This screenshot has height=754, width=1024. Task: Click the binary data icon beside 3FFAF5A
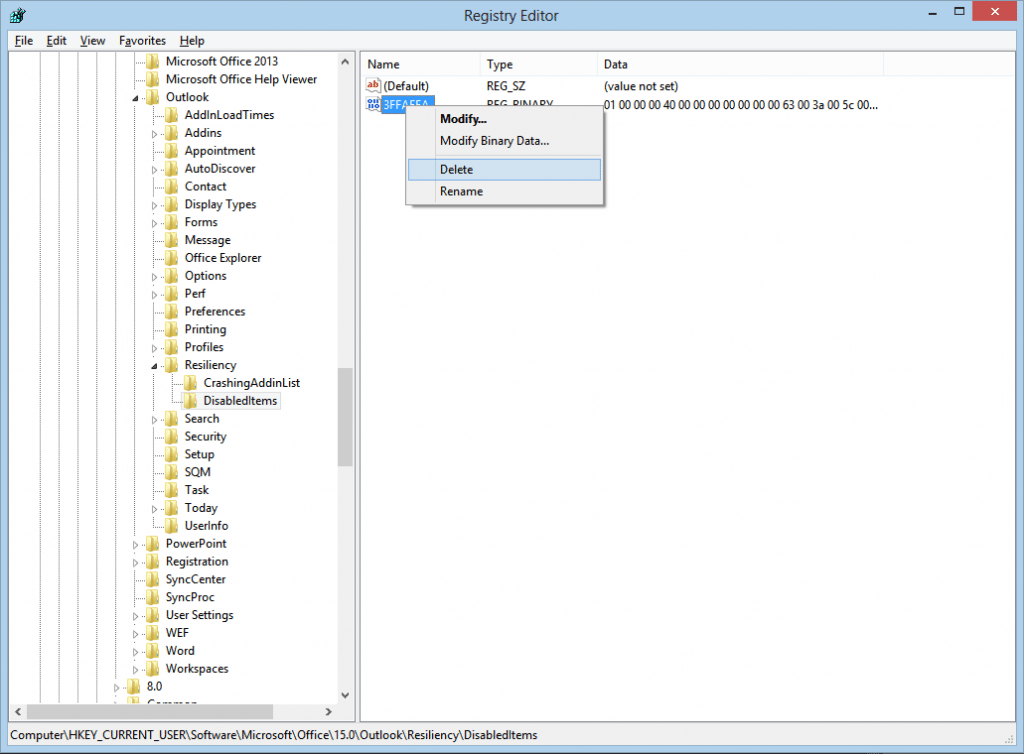372,104
